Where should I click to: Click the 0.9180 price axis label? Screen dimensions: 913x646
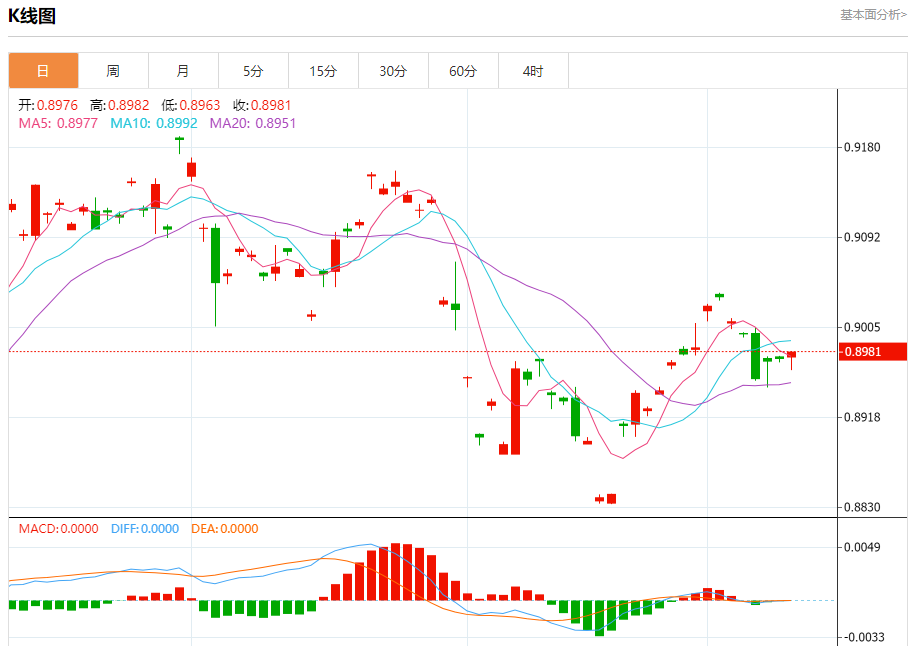point(862,147)
